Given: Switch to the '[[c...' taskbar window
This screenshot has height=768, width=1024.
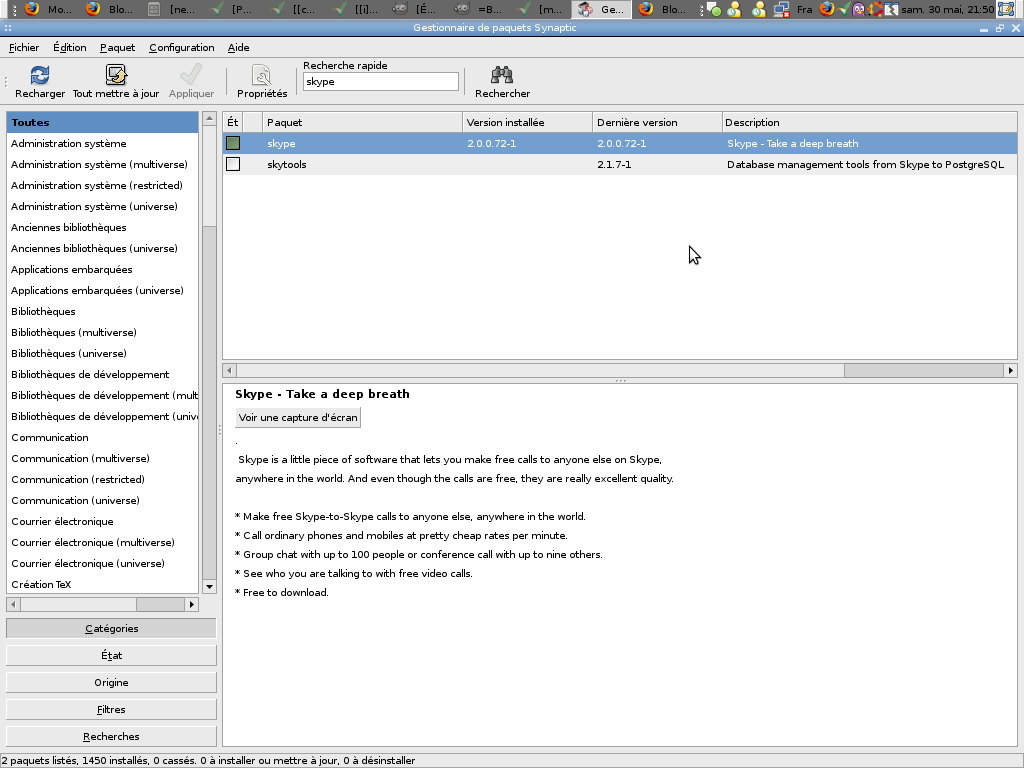Looking at the screenshot, I should pos(294,9).
